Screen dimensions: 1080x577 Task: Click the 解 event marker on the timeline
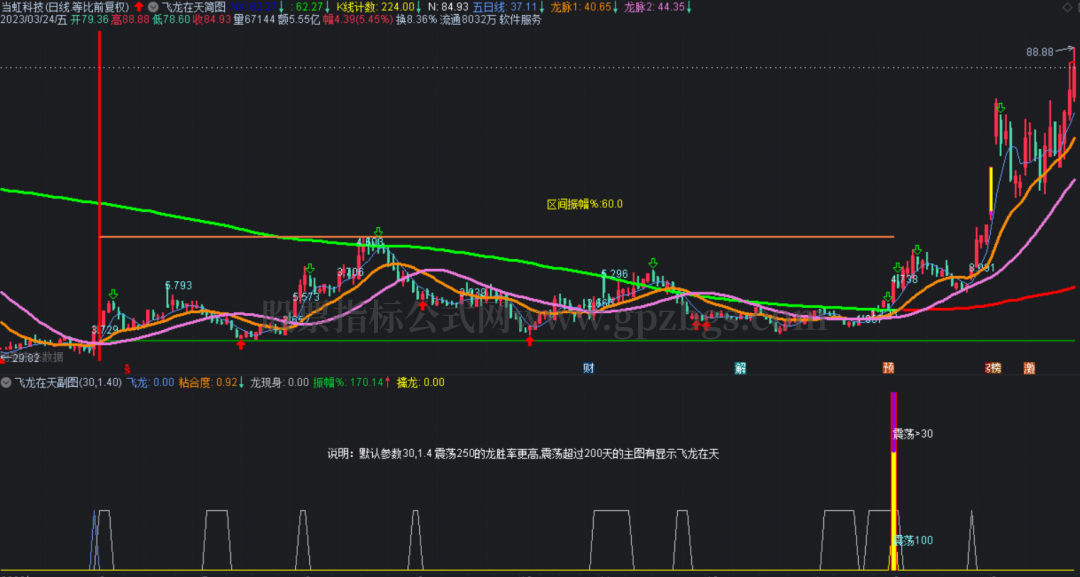click(740, 368)
